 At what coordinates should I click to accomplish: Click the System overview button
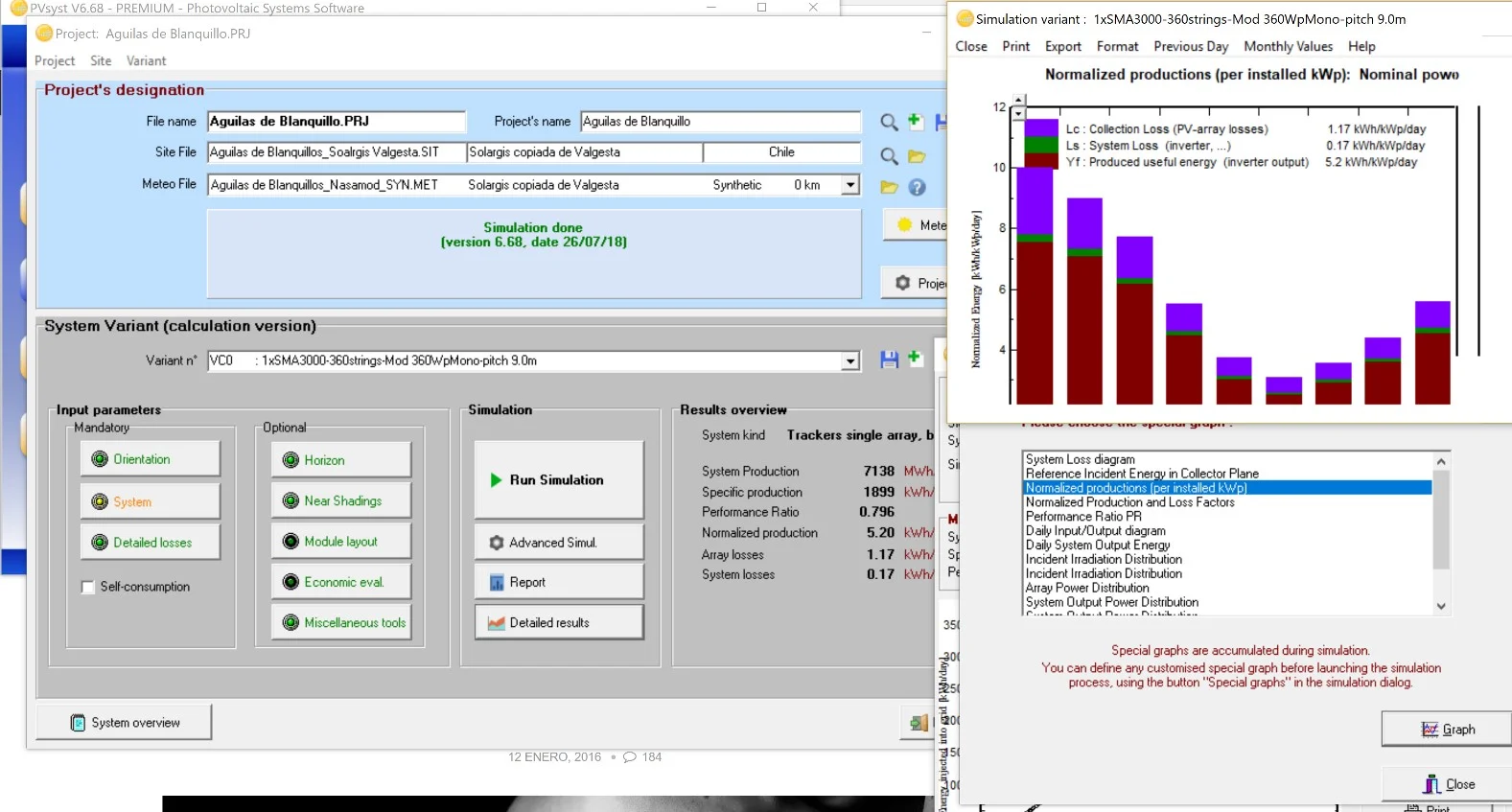(x=124, y=723)
